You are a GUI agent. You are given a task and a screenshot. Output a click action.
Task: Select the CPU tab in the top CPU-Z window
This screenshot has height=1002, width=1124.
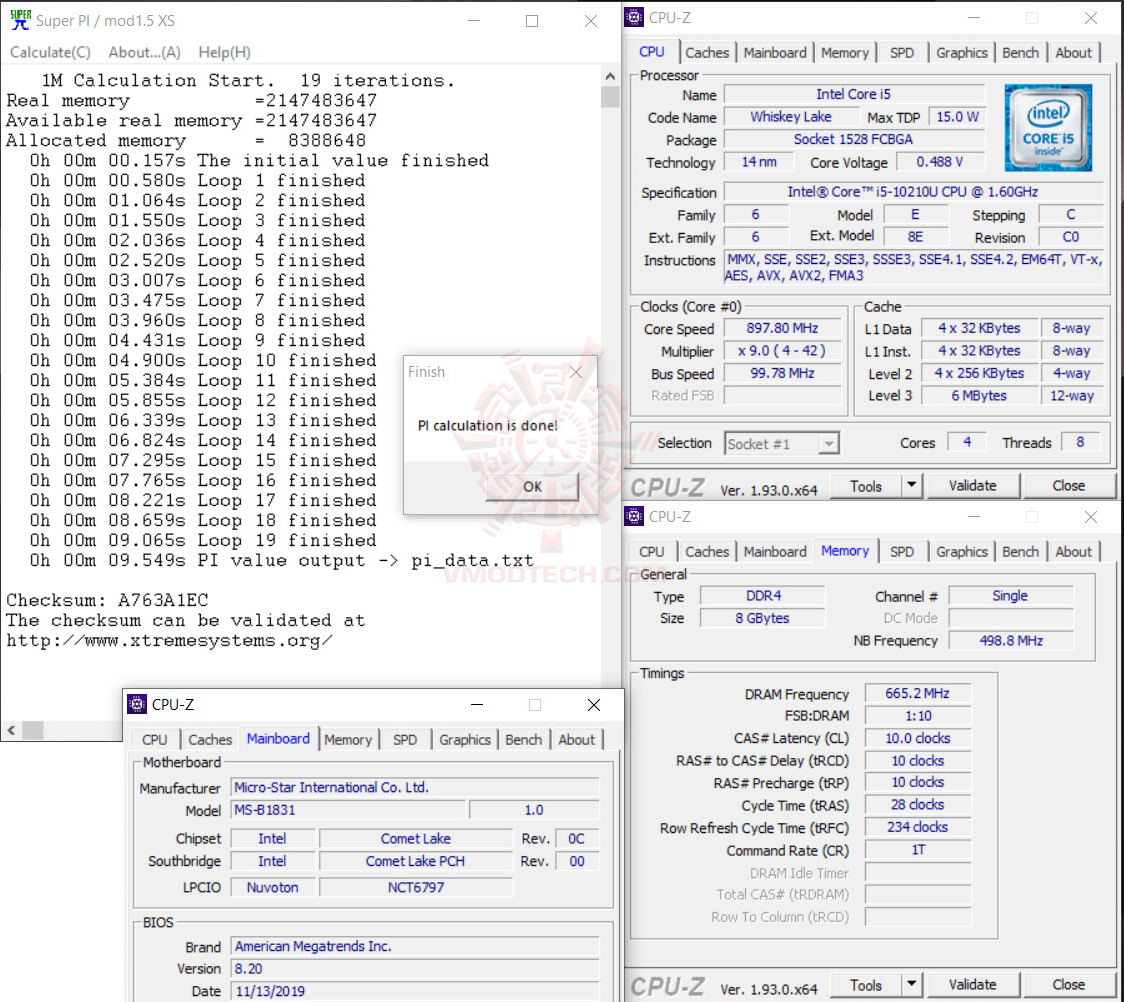coord(652,52)
